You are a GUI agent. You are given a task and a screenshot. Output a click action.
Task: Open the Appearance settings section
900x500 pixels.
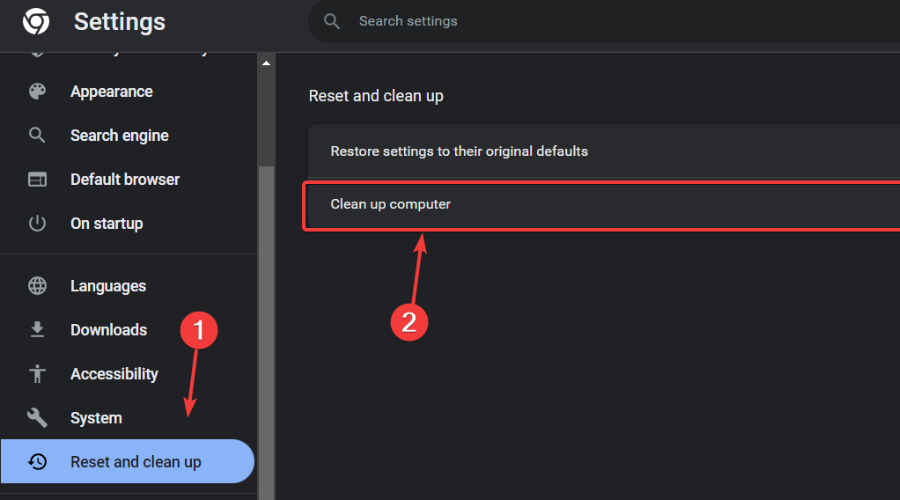(x=111, y=92)
